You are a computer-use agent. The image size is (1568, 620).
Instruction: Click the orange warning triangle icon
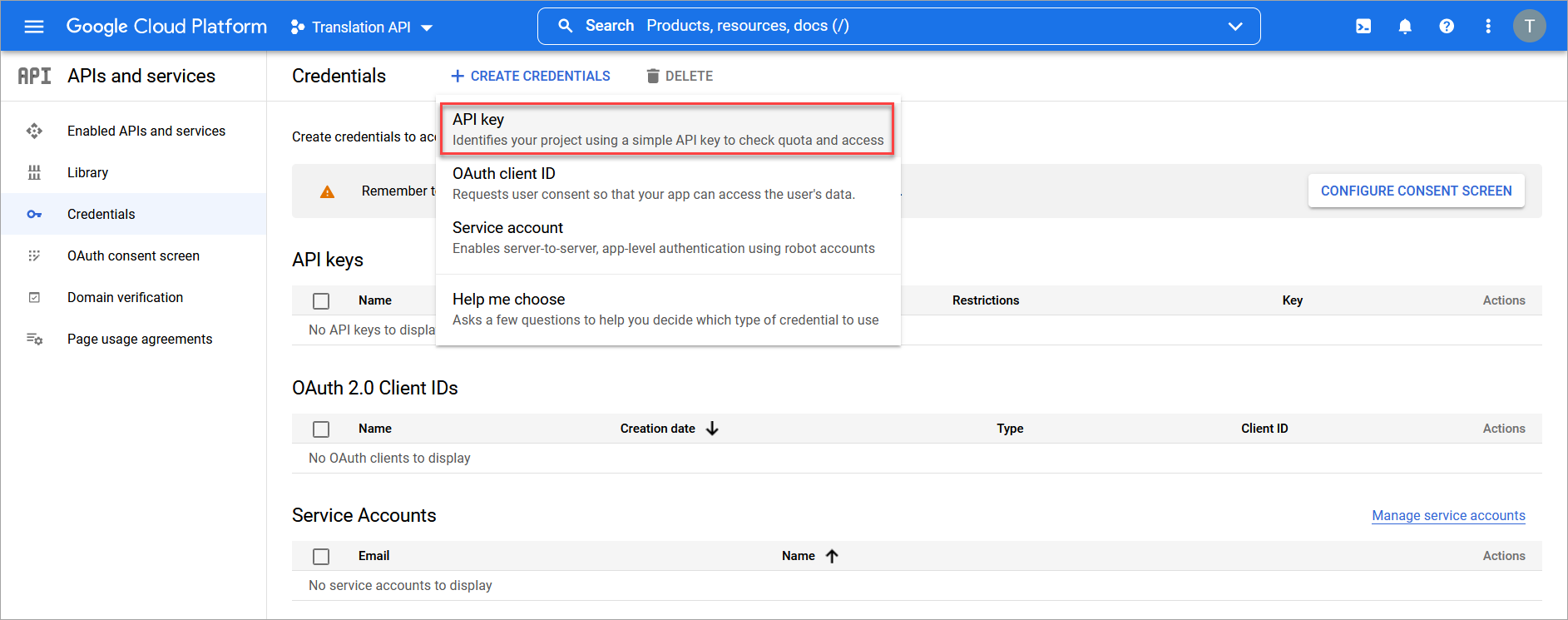(x=328, y=191)
